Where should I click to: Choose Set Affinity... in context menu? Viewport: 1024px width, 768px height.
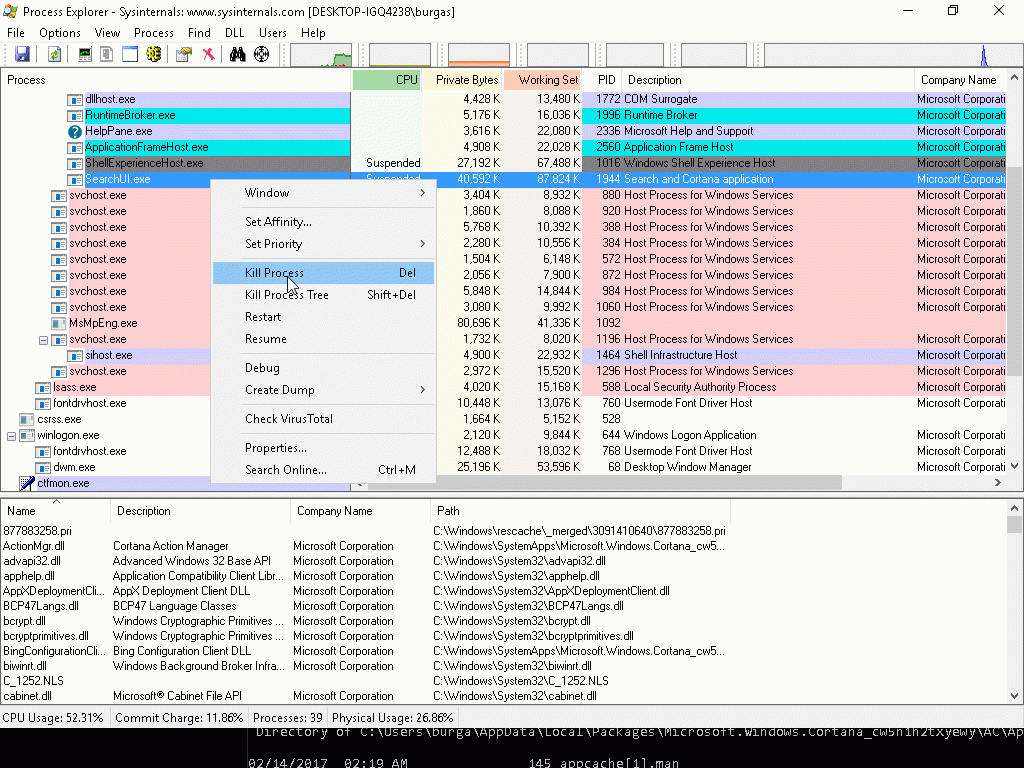coord(324,221)
